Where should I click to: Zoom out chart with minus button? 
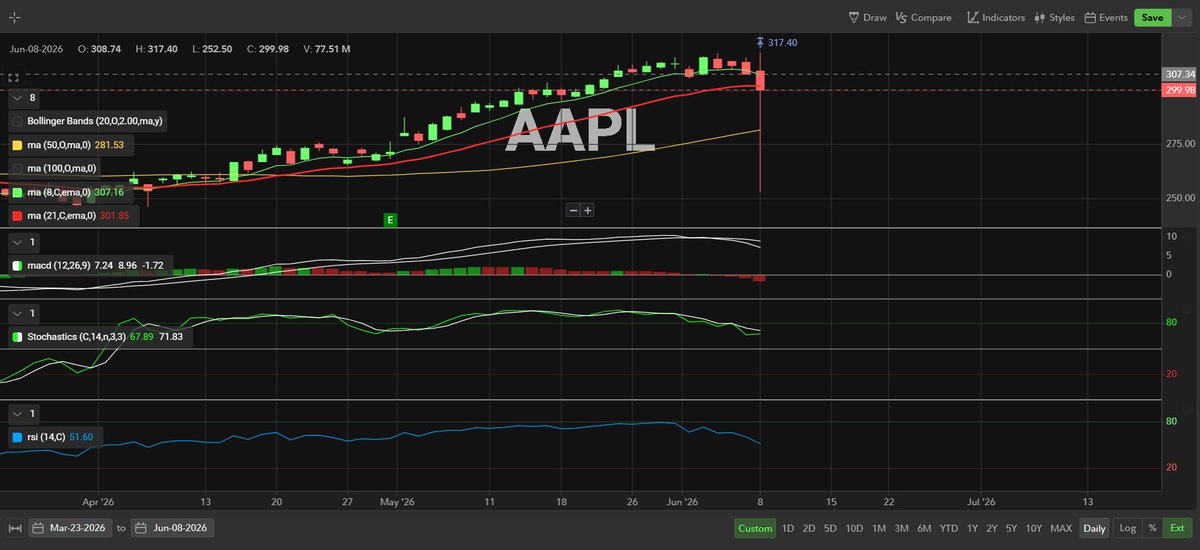pyautogui.click(x=573, y=210)
